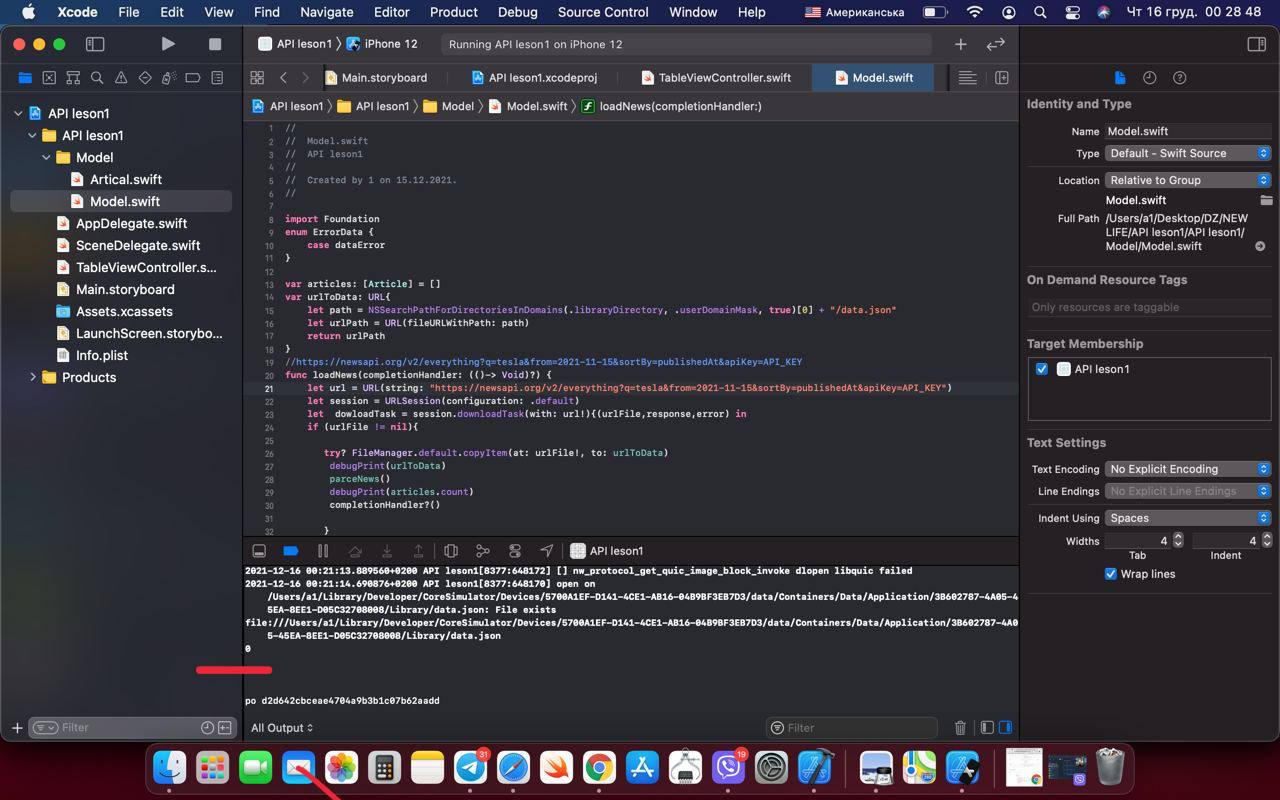Toggle API leson1 target membership checkbox
This screenshot has width=1280, height=800.
1042,369
